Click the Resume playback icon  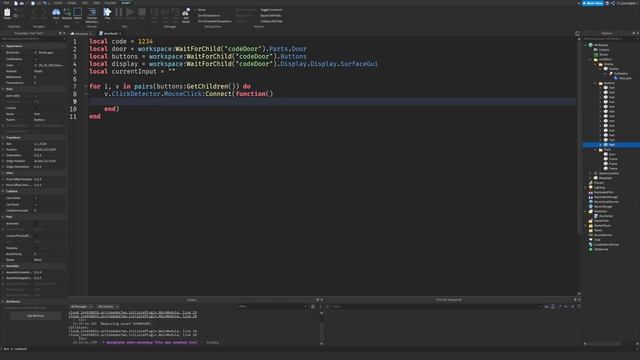tap(130, 13)
